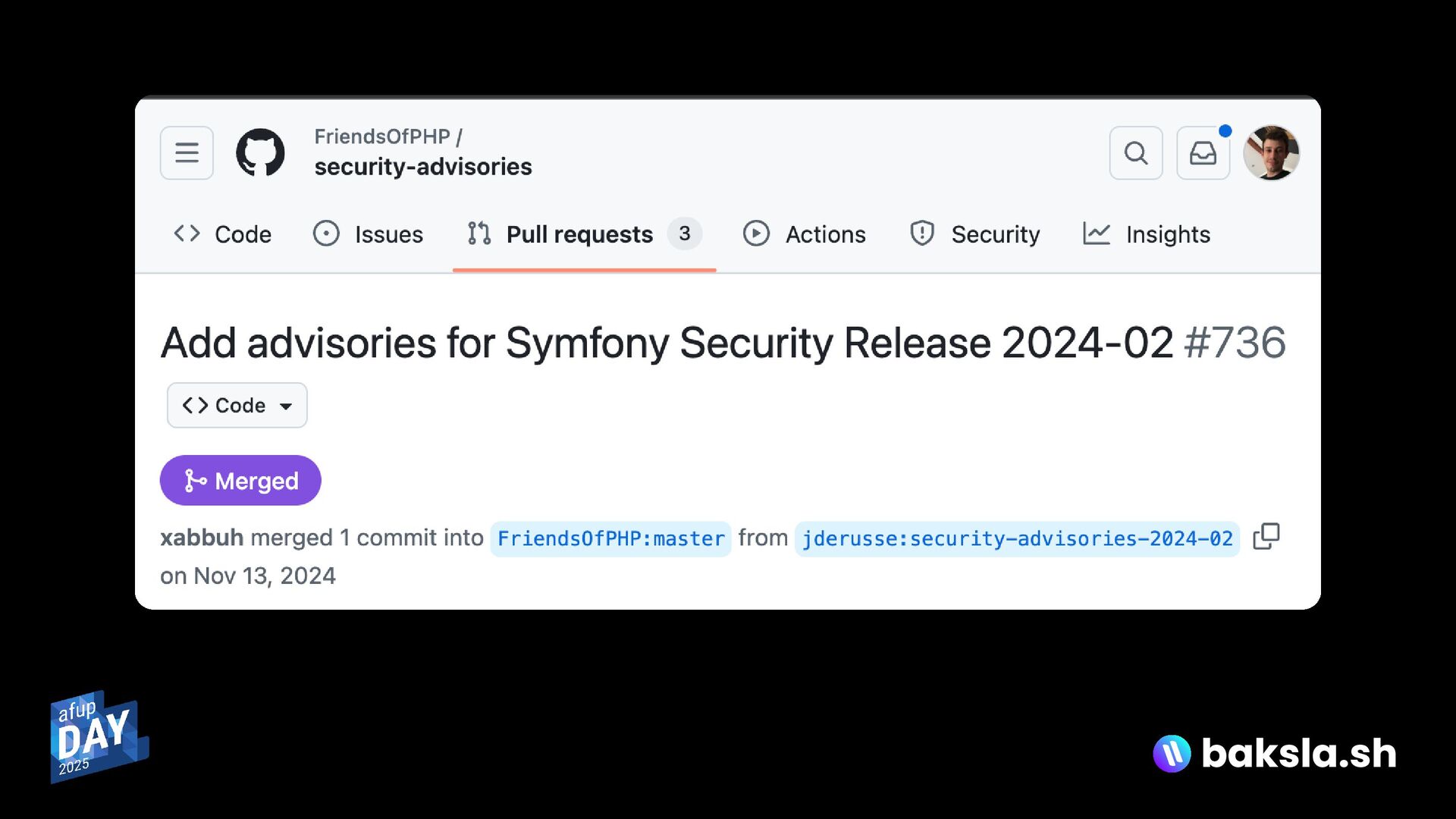1456x819 pixels.
Task: Open the search magnifier button
Action: tap(1136, 153)
